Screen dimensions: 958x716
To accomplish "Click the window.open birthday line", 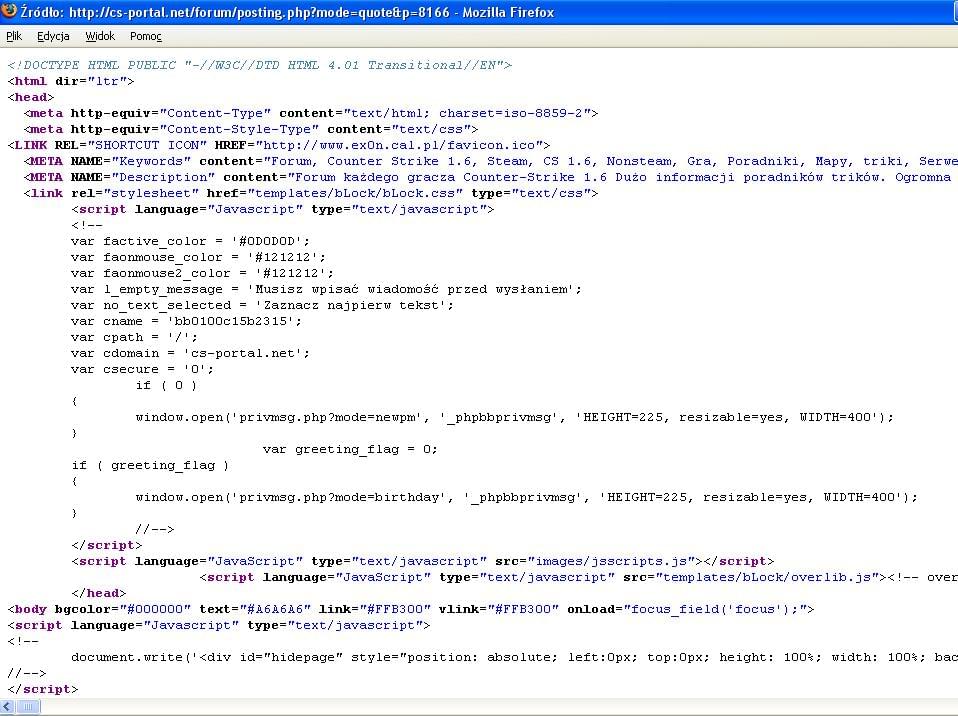I will point(527,497).
